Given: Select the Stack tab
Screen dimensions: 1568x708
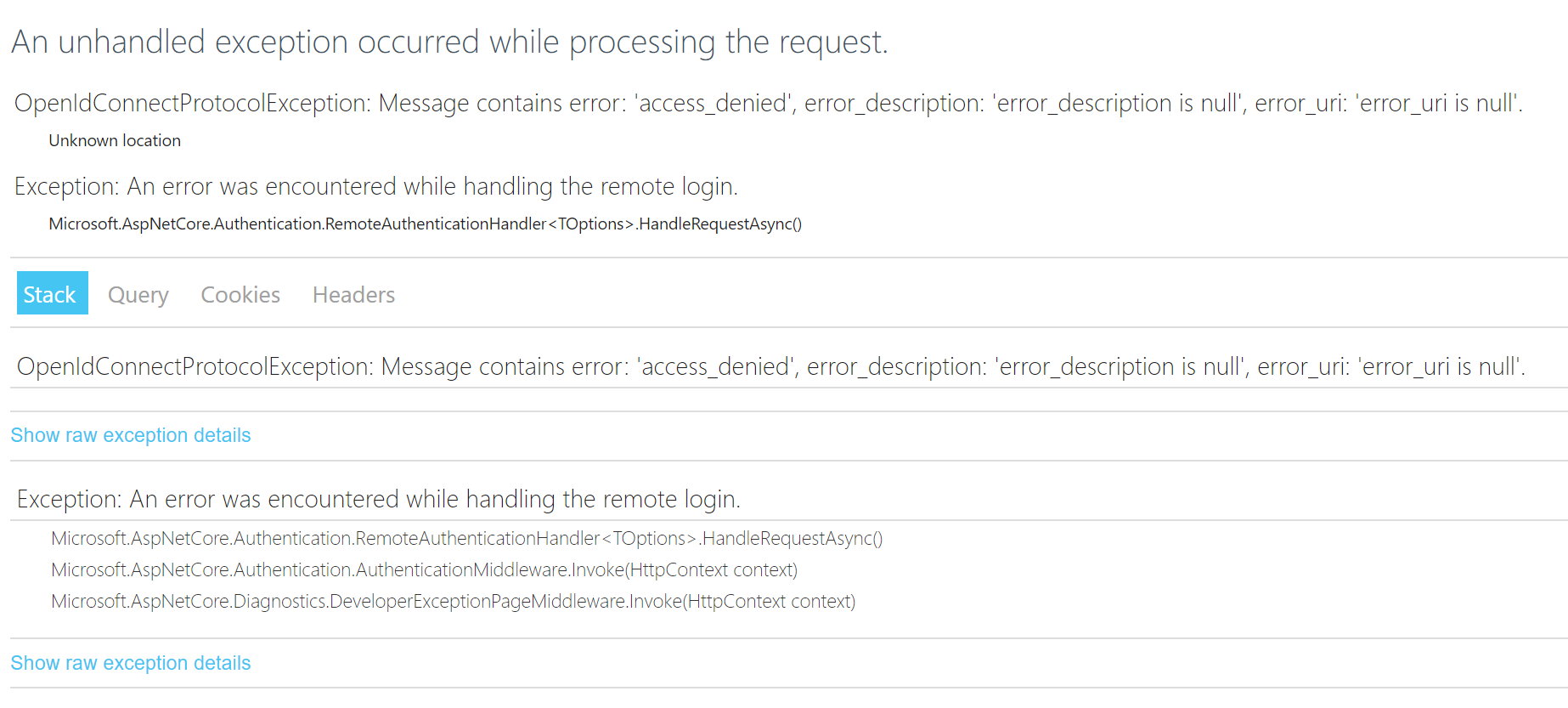Looking at the screenshot, I should pos(51,293).
